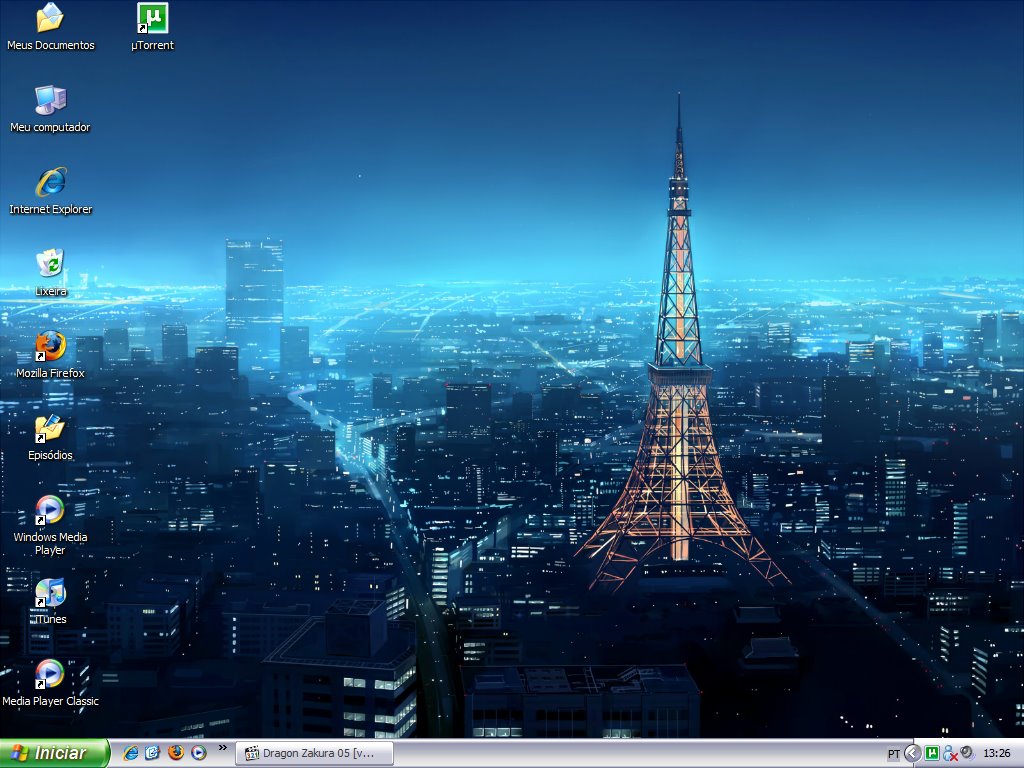Launch Firefox from the Quick Launch bar
1024x768 pixels.
pyautogui.click(x=176, y=753)
